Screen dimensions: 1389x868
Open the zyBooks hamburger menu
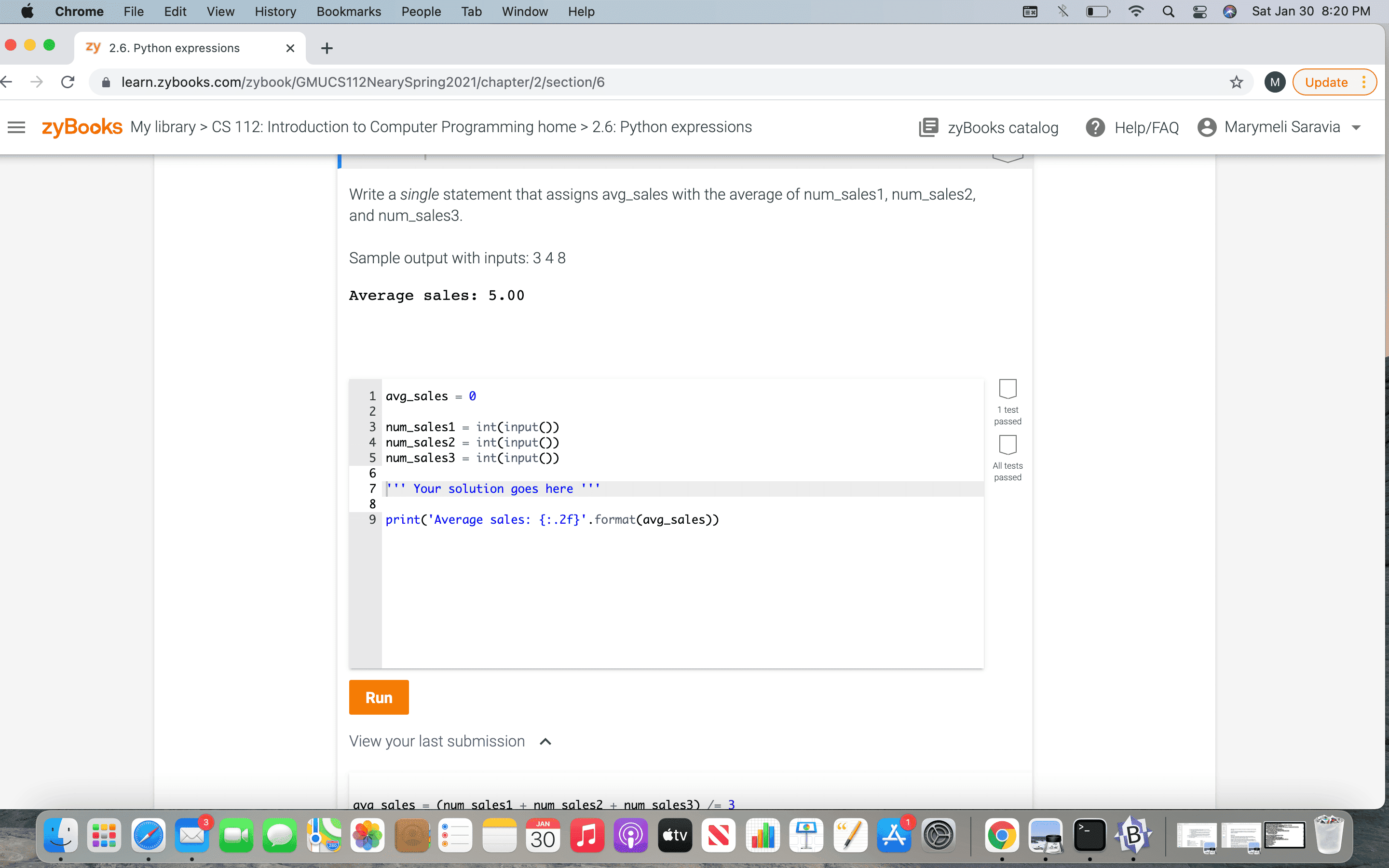[17, 127]
